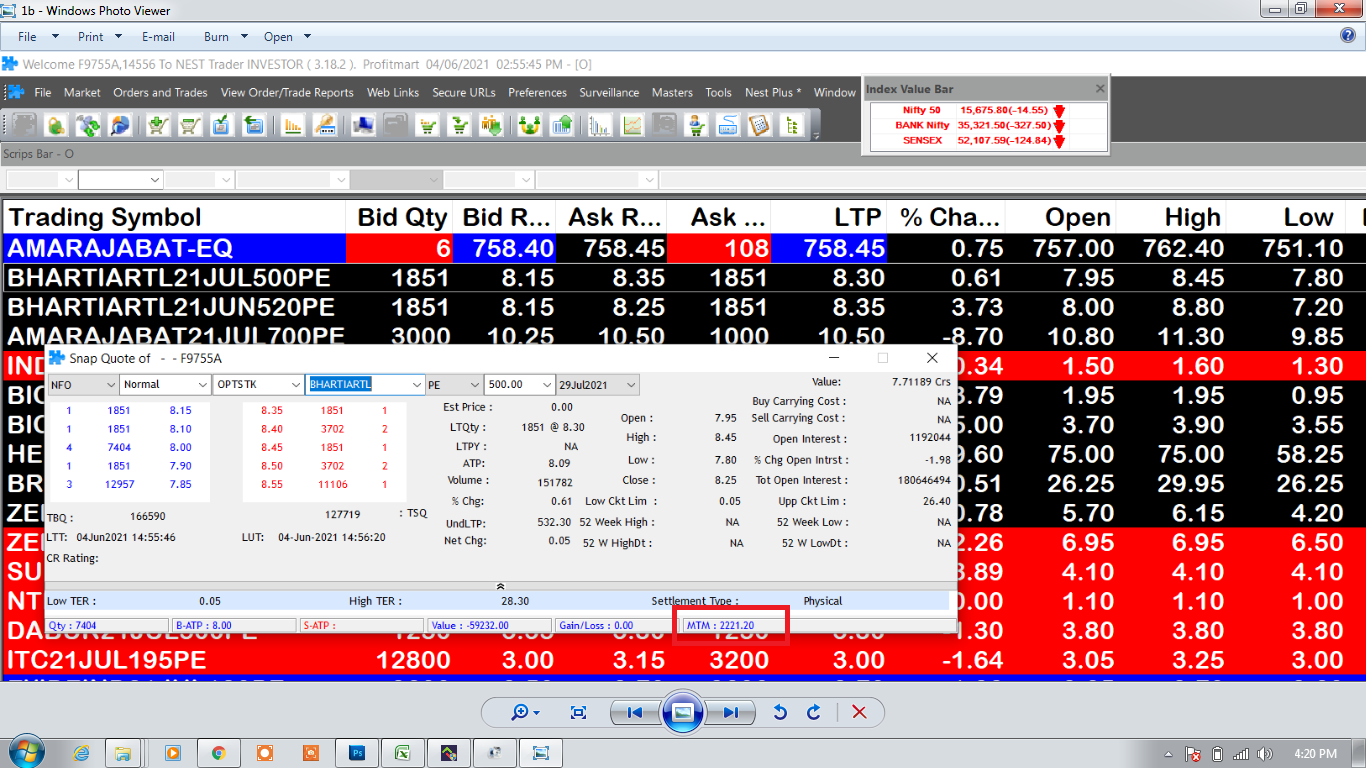Click the Qty : 7404 field

pos(106,625)
